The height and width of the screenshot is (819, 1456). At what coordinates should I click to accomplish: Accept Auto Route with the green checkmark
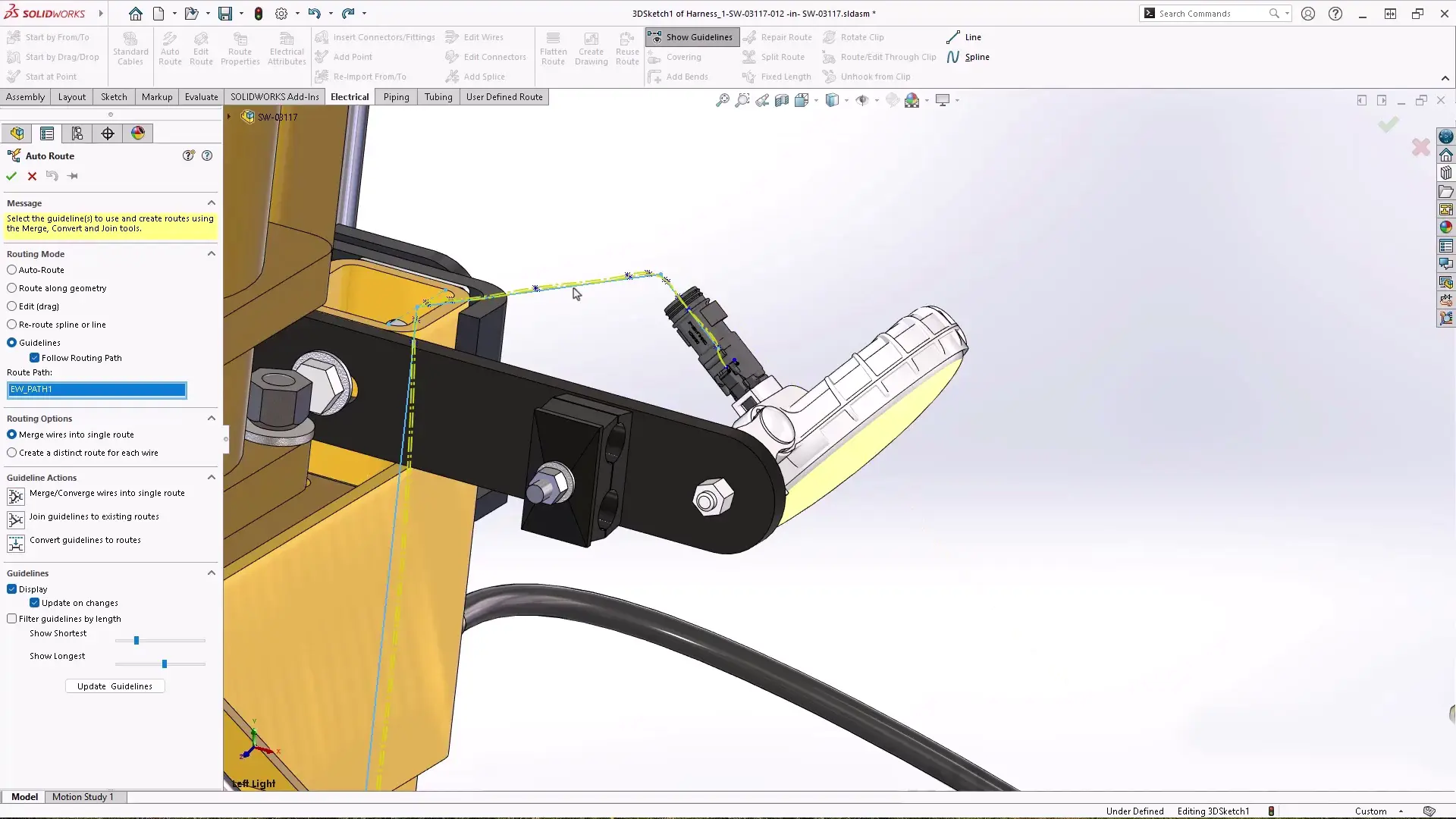click(x=11, y=175)
